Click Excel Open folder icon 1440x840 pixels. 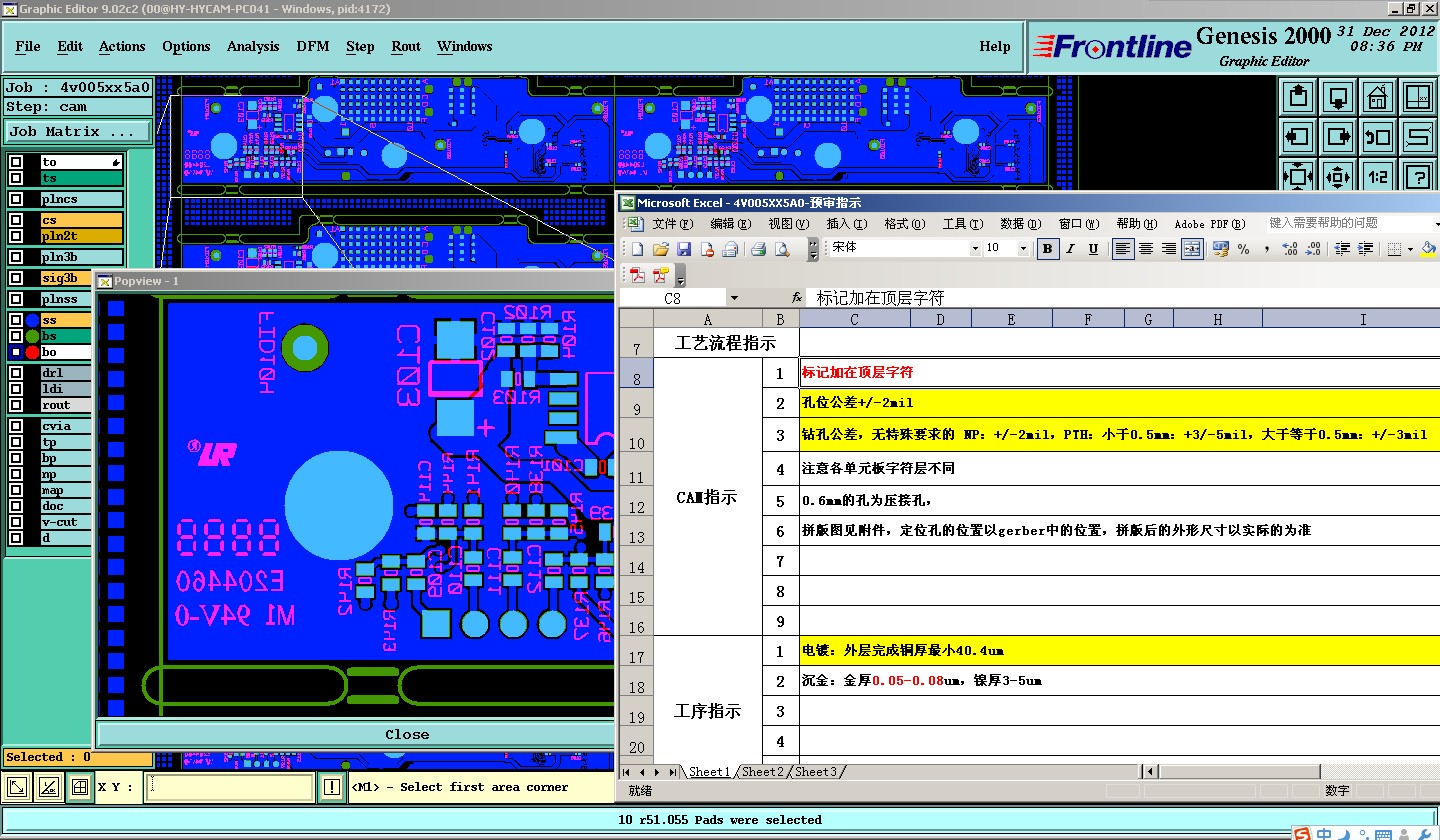[661, 249]
